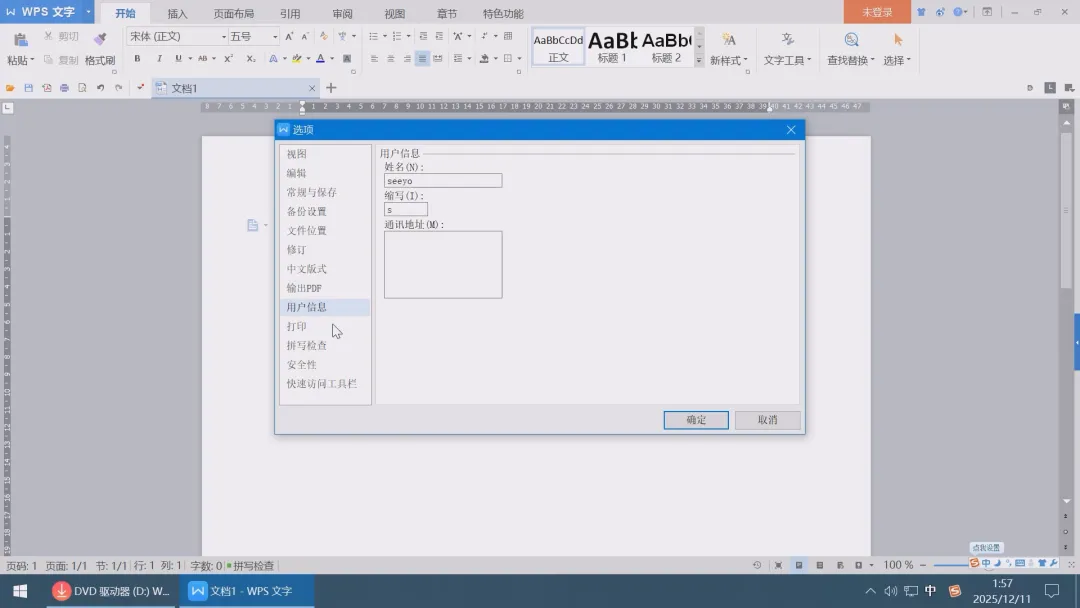The height and width of the screenshot is (608, 1080).
Task: Apply superscript formatting
Action: [229, 59]
